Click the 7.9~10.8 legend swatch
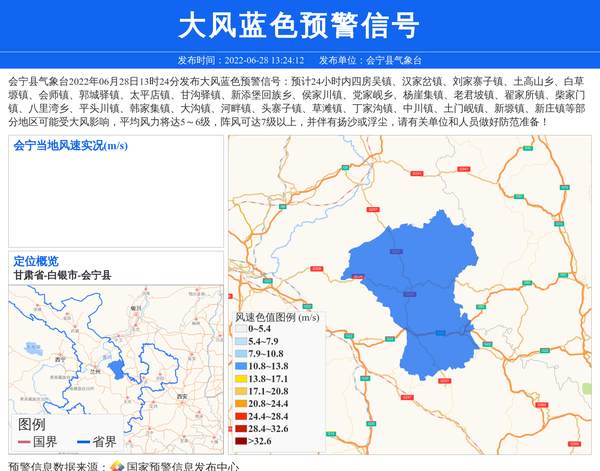 241,354
